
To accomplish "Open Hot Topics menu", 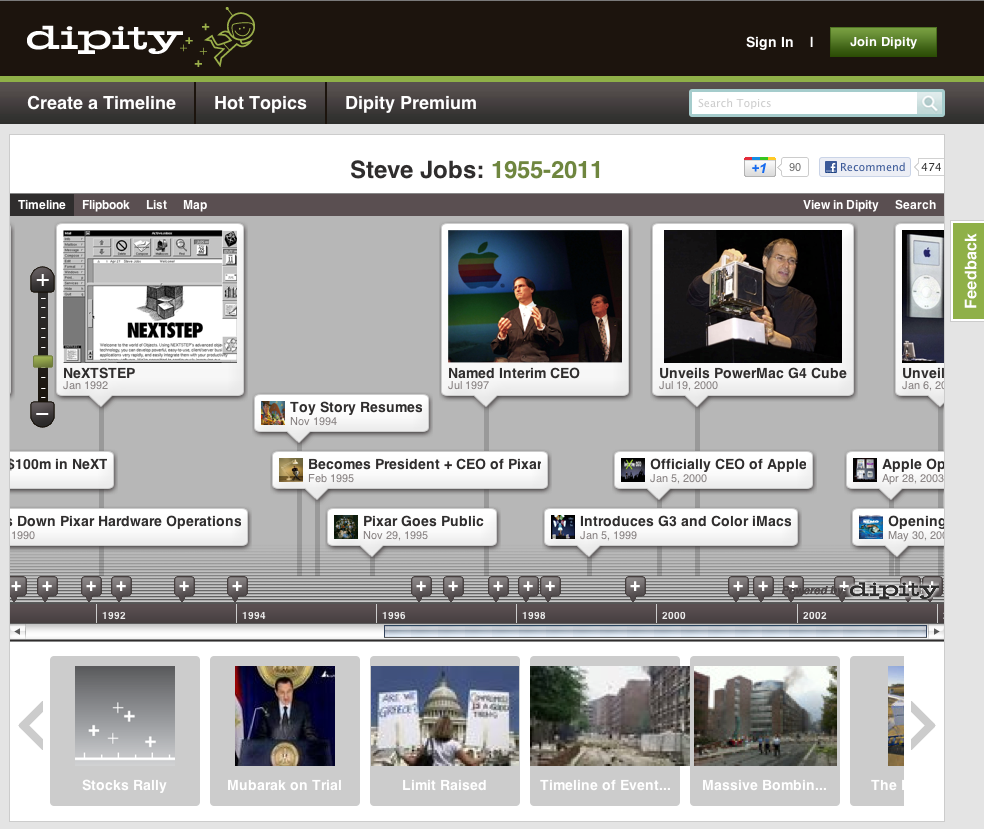I will (260, 103).
